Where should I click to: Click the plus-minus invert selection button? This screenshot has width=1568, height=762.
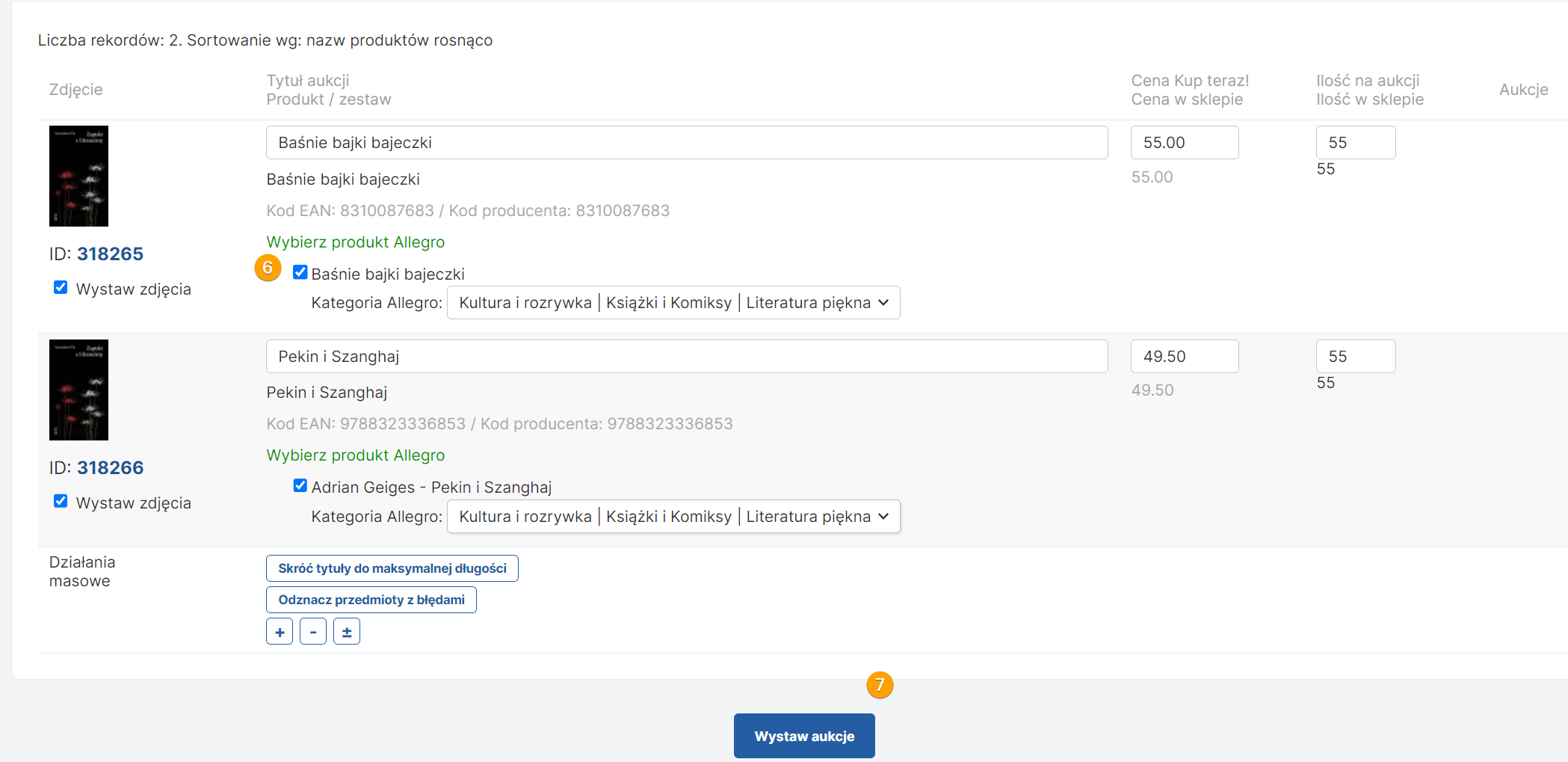[x=347, y=632]
